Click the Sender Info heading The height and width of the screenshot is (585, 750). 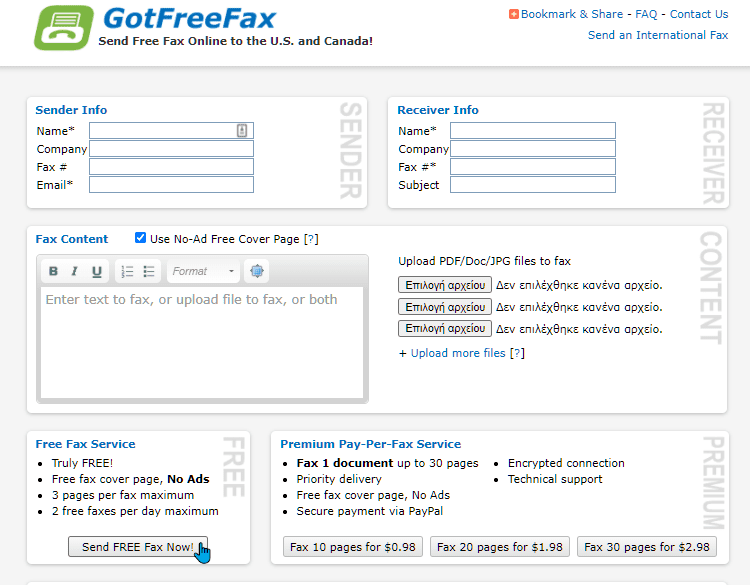point(71,110)
